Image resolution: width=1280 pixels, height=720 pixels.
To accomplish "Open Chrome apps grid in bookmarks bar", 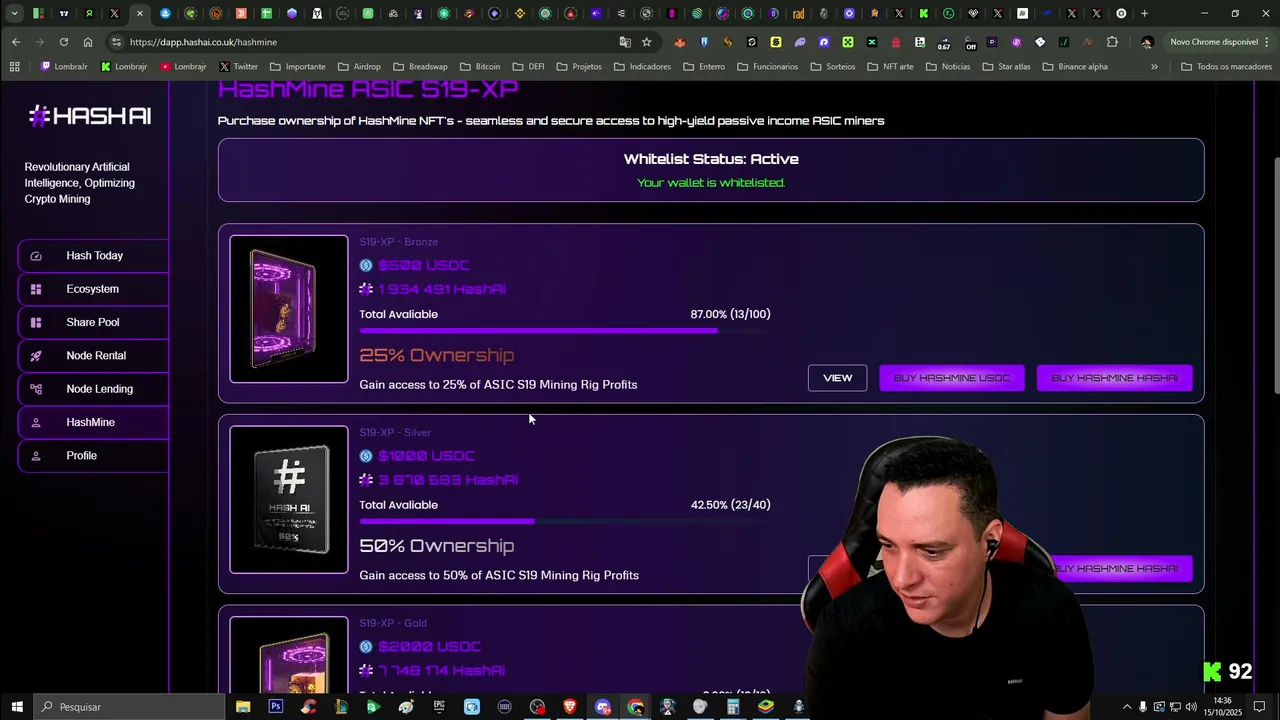I will 14,67.
